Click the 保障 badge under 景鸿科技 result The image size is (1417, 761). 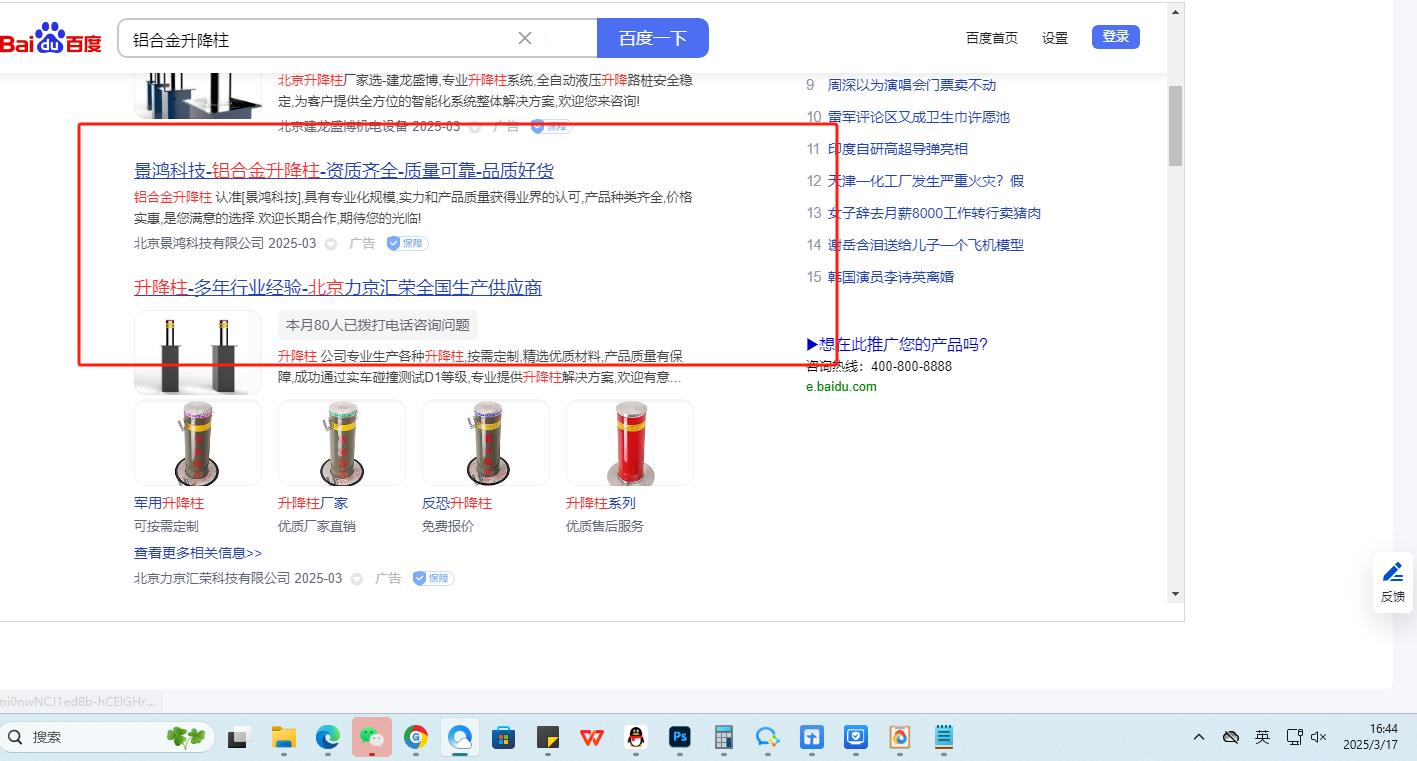tap(407, 243)
